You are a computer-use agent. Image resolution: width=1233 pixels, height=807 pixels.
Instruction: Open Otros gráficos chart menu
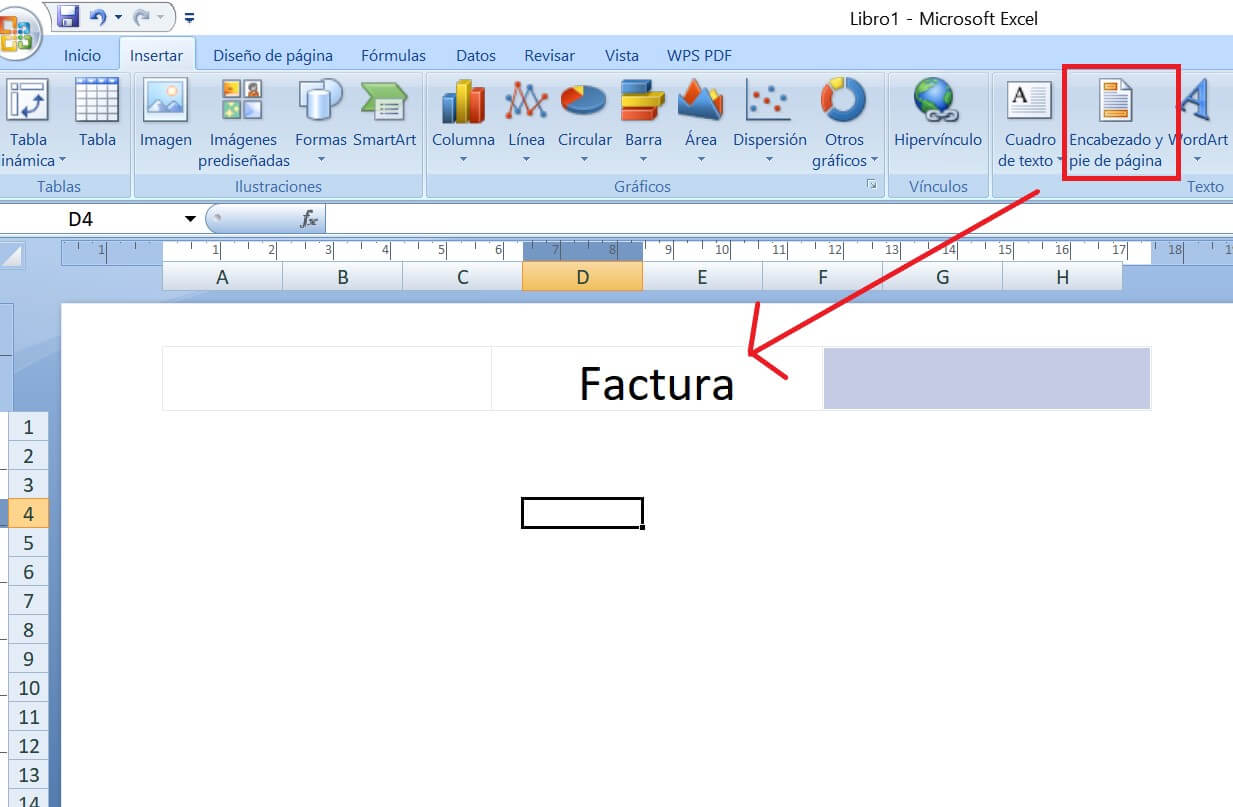844,123
